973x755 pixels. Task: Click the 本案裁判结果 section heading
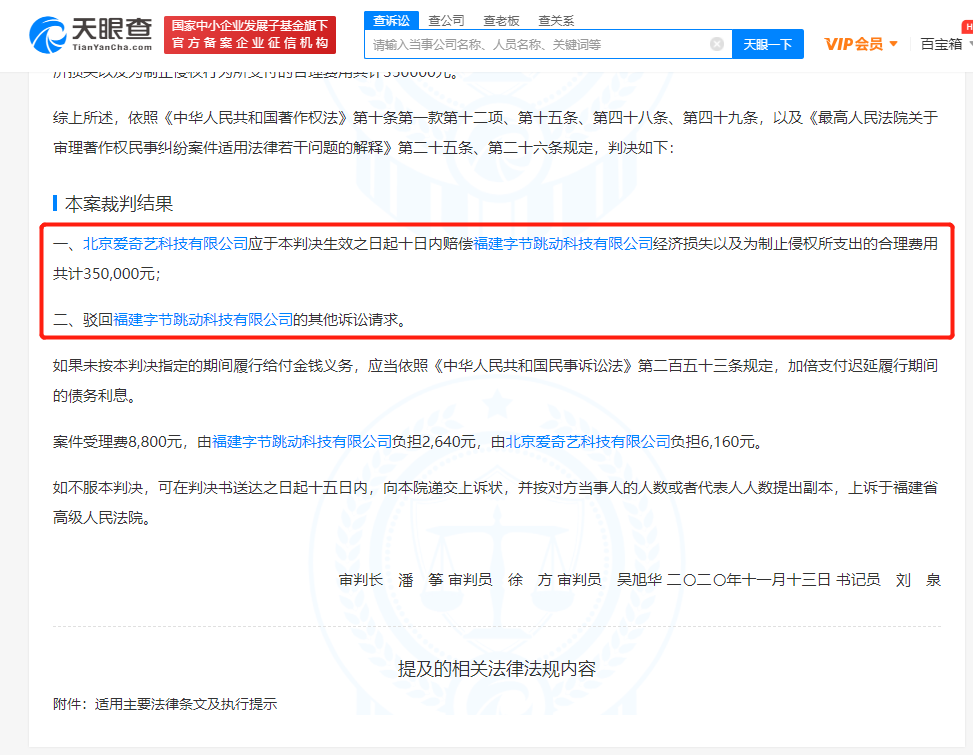pos(119,203)
